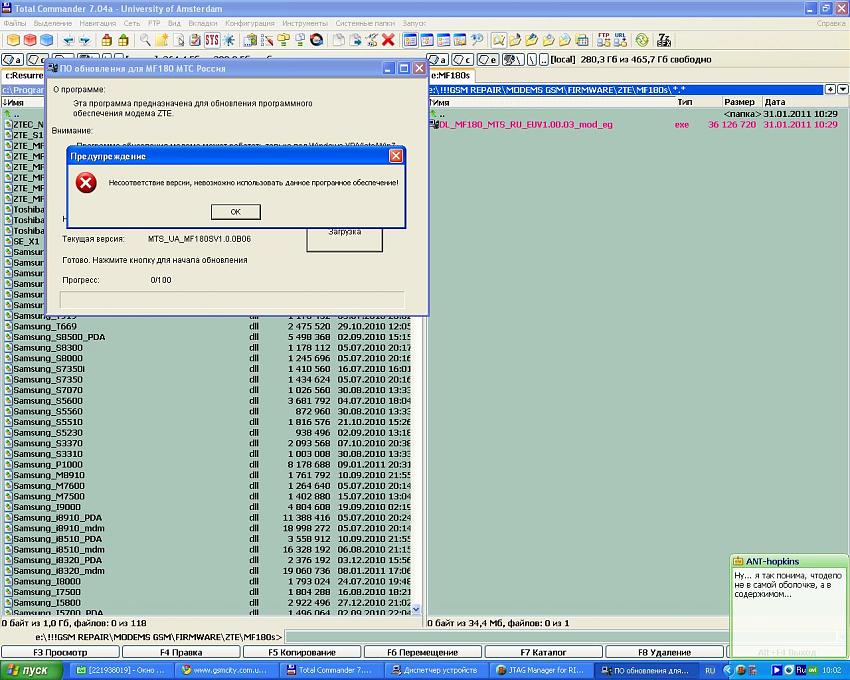This screenshot has height=680, width=850.
Task: Click the forward arrow navigation icon
Action: tap(85, 40)
